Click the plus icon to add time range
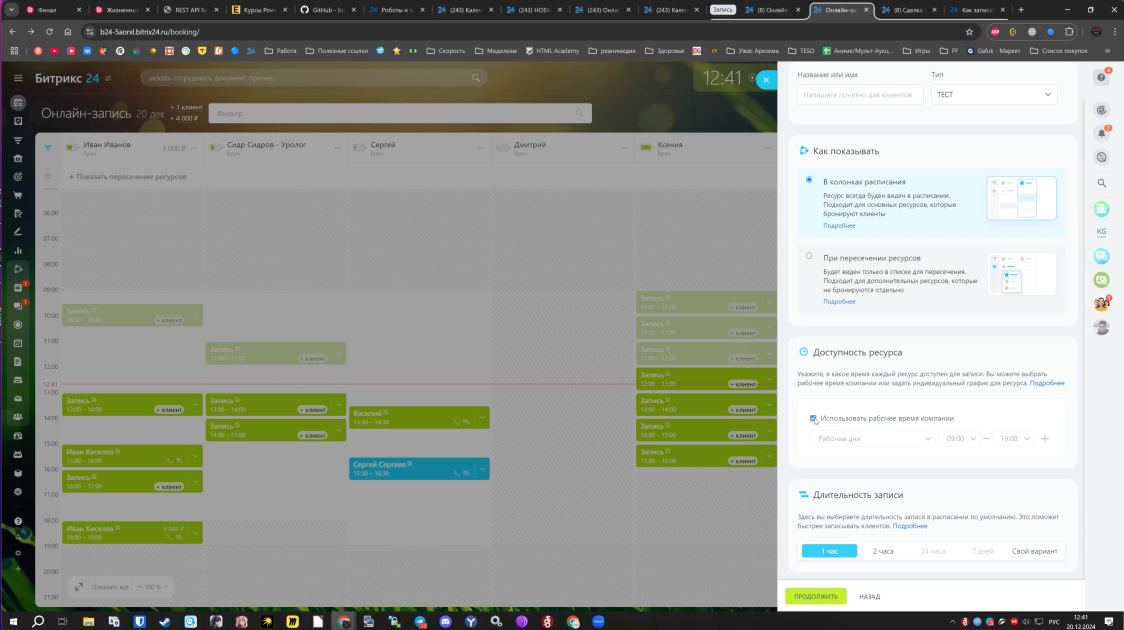This screenshot has height=630, width=1124. click(x=1045, y=439)
